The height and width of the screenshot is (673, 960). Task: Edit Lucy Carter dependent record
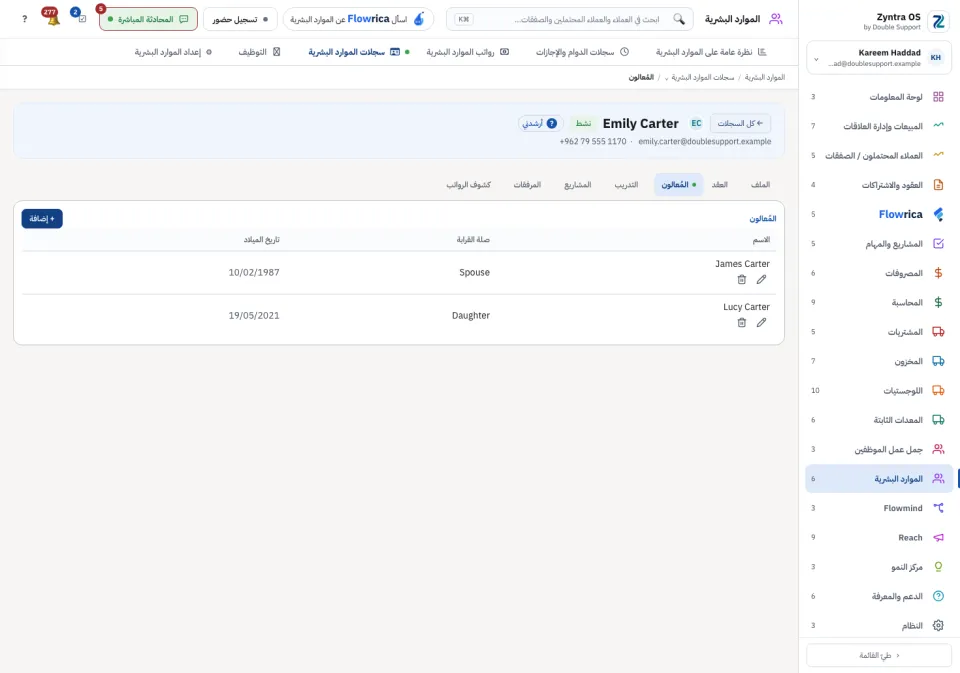point(761,323)
